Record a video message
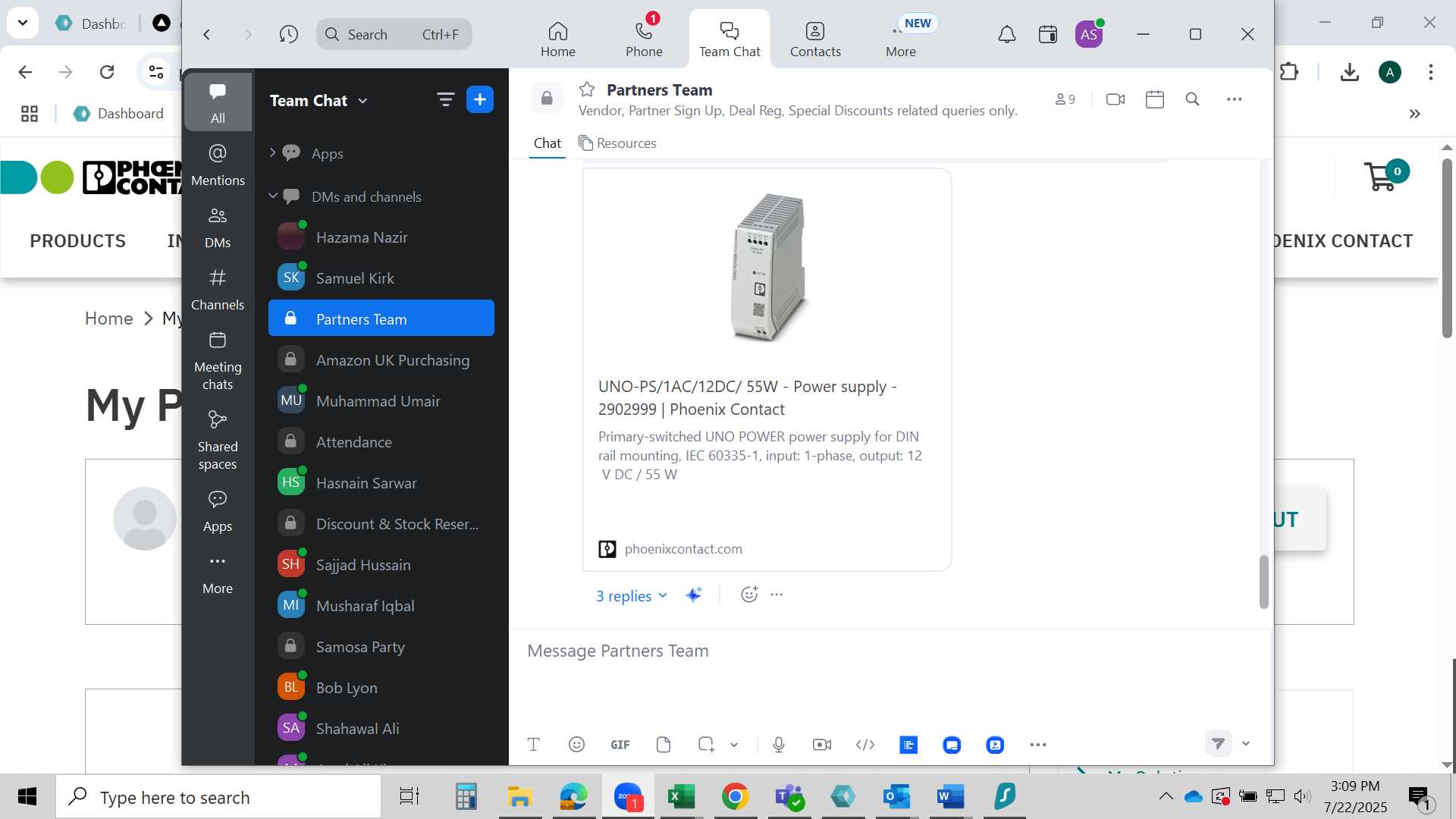Image resolution: width=1456 pixels, height=819 pixels. (822, 745)
